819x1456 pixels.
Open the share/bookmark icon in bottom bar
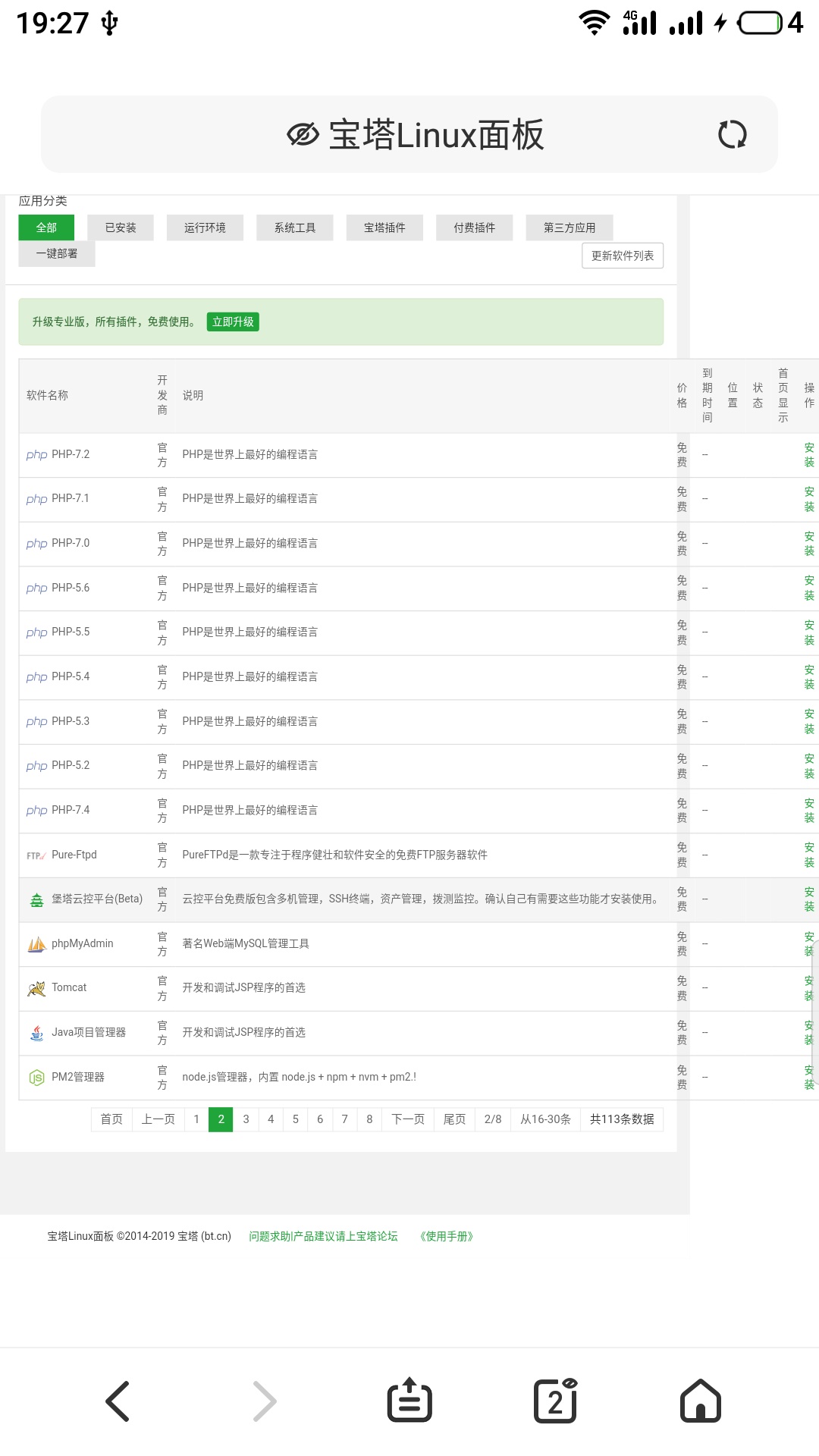[x=409, y=1400]
